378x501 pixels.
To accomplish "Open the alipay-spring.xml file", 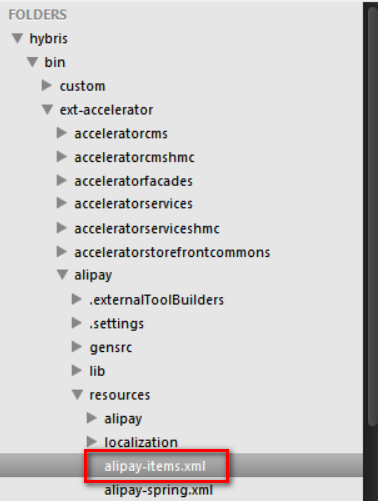I will (x=159, y=490).
